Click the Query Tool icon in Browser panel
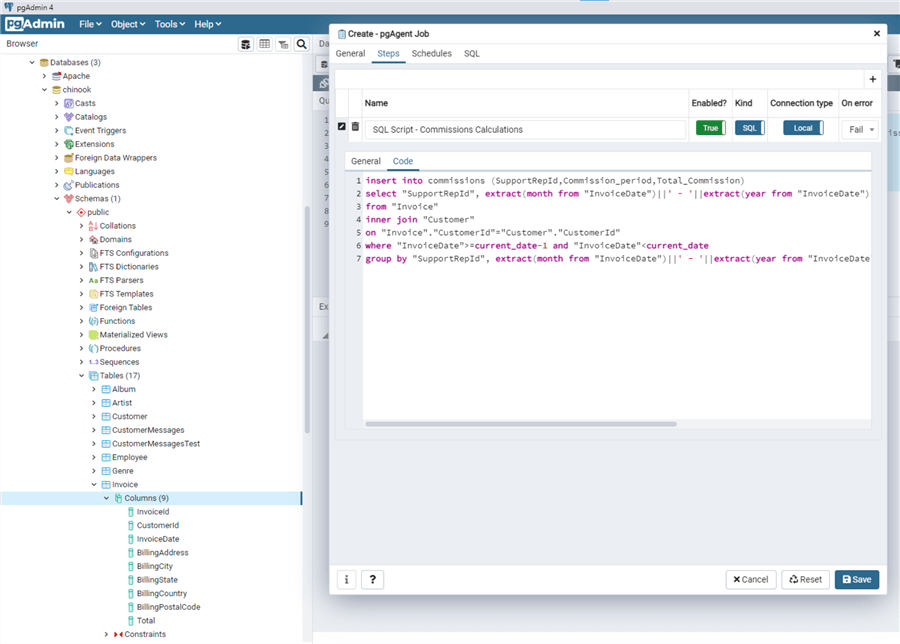This screenshot has height=644, width=900. coord(246,44)
